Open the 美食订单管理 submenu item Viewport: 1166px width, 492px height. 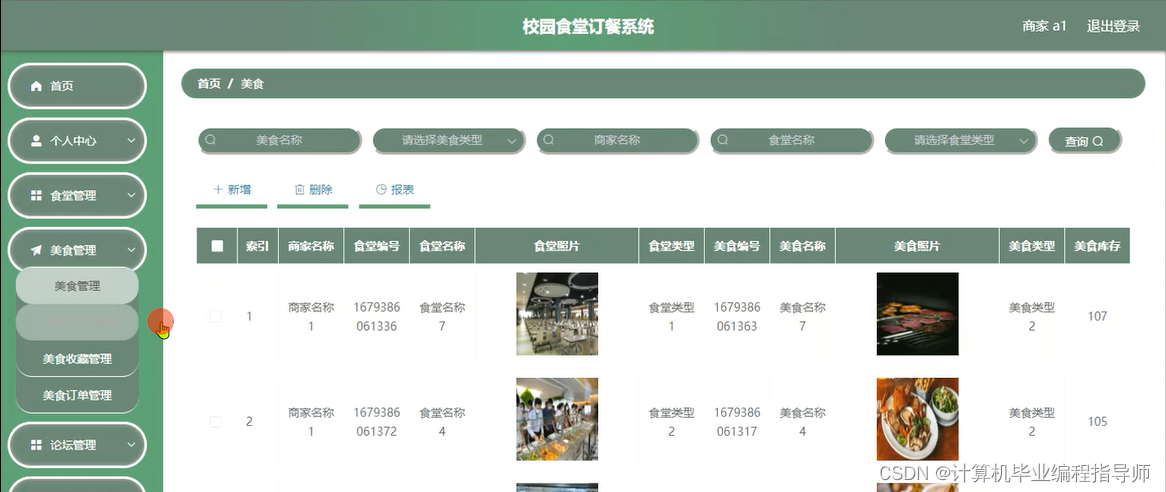[x=77, y=395]
